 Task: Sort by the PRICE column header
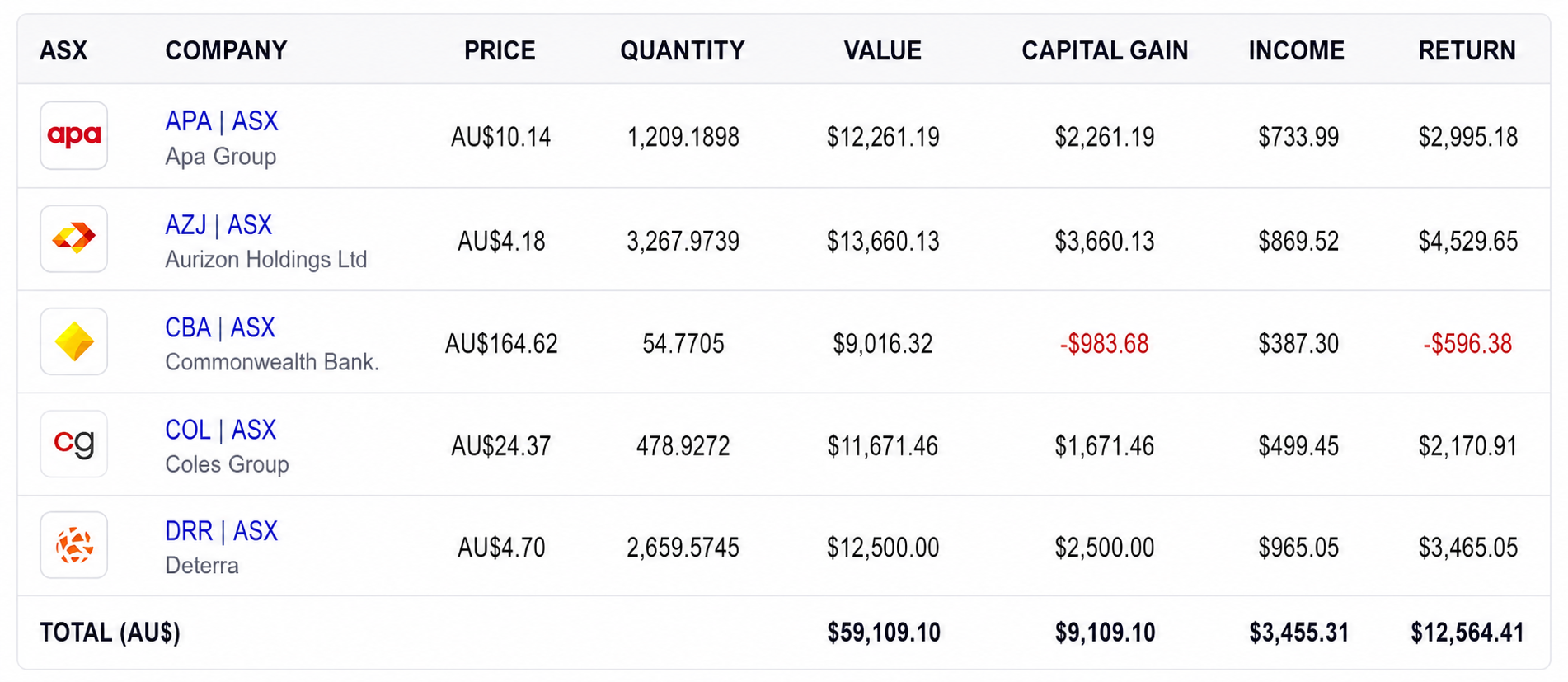click(x=500, y=51)
